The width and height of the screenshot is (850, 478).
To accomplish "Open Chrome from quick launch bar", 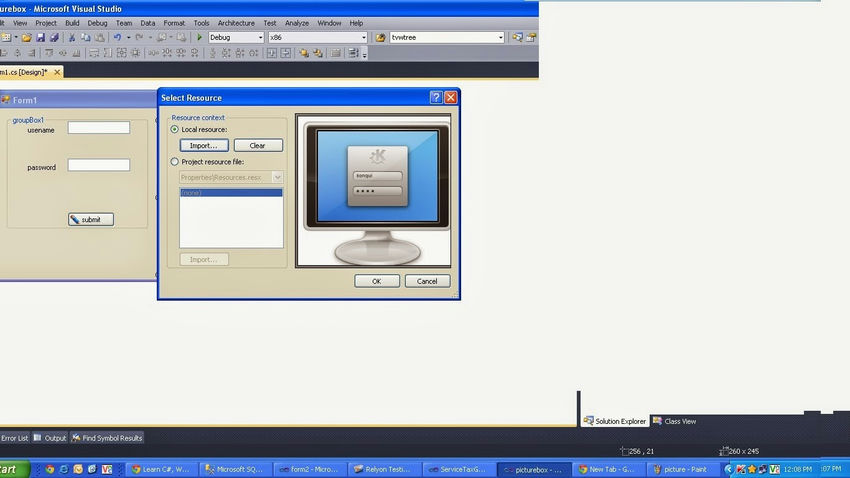I will (x=50, y=469).
